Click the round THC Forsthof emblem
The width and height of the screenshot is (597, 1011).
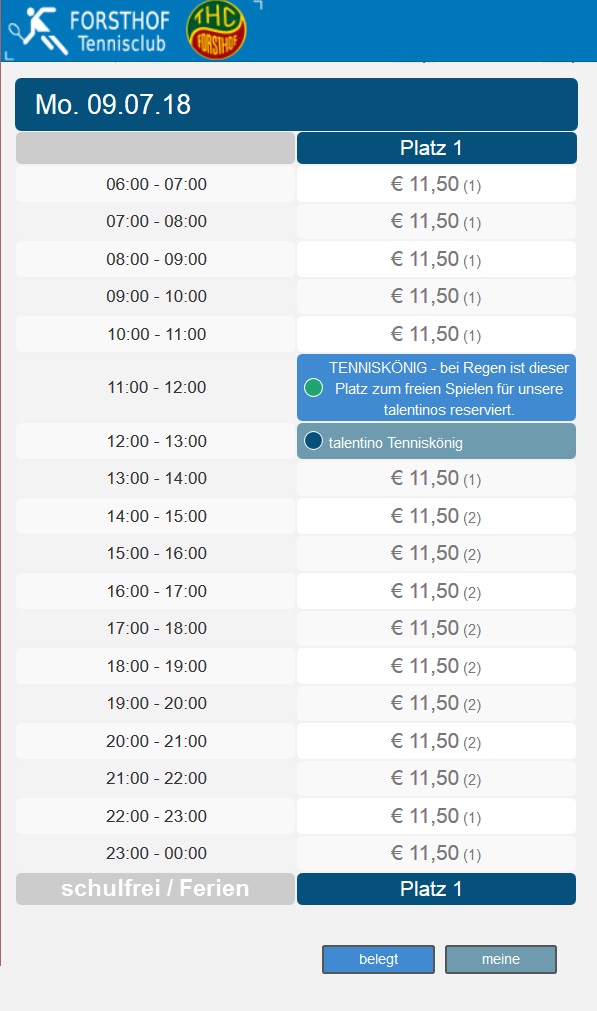point(216,30)
